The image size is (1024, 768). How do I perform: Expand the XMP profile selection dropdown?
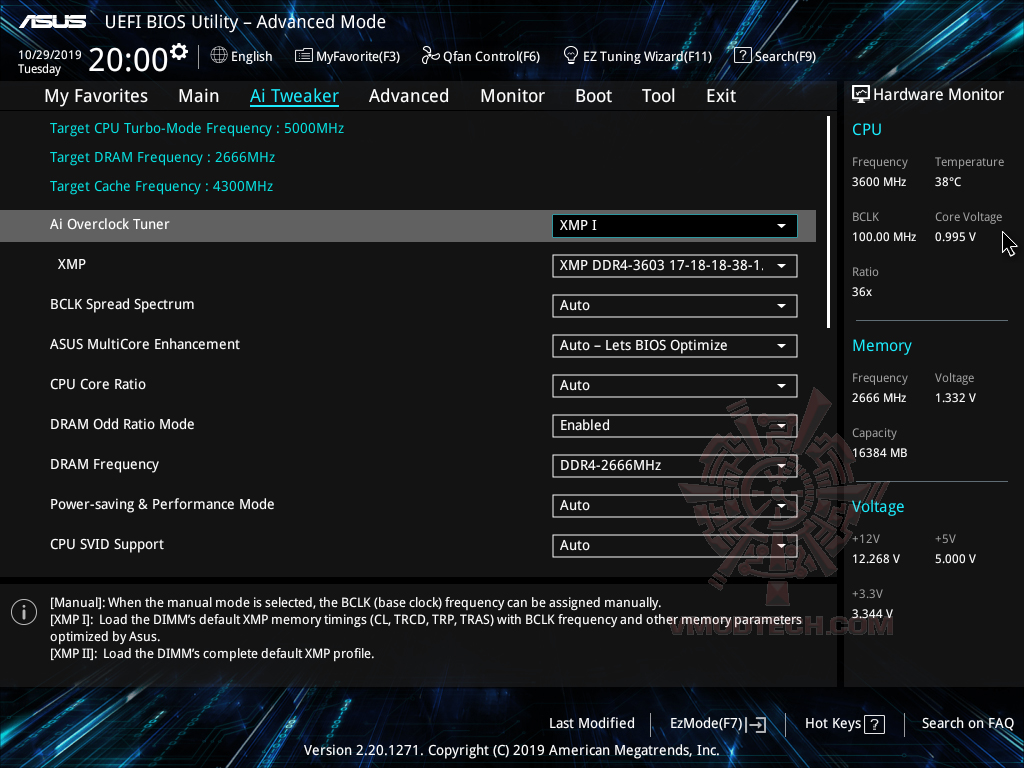[674, 265]
